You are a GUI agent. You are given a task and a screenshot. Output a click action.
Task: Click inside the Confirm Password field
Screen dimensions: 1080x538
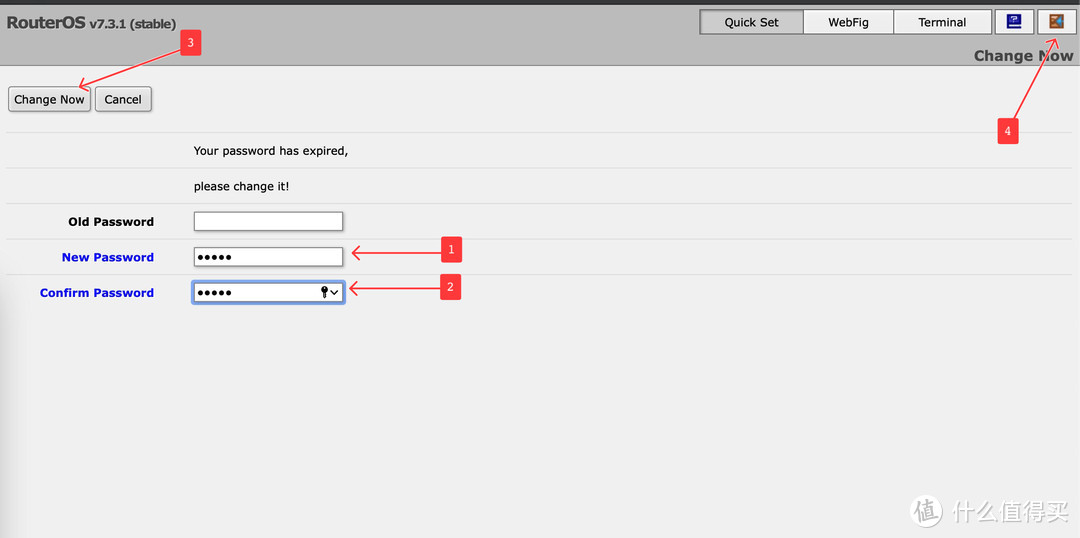tap(255, 292)
